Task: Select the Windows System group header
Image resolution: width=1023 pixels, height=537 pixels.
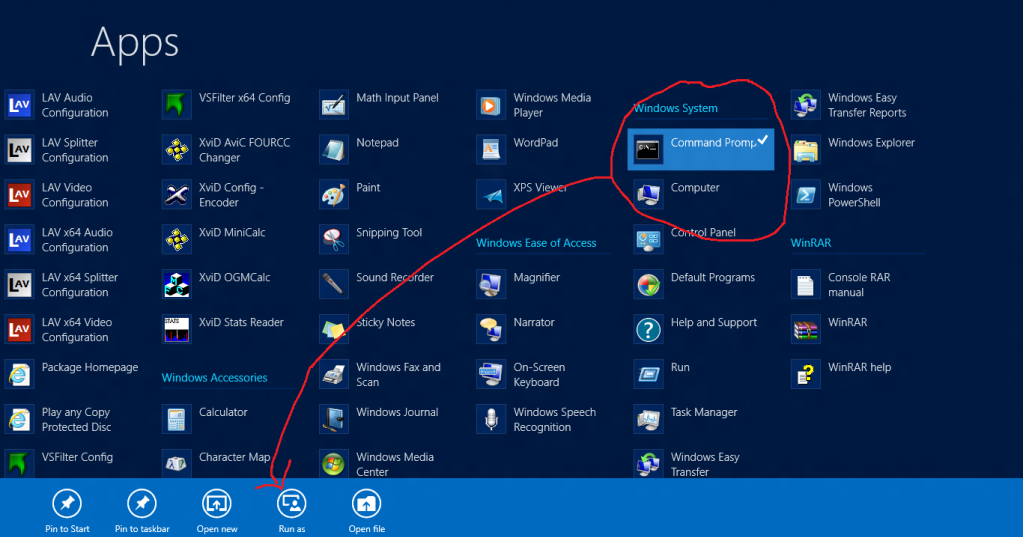Action: pyautogui.click(x=675, y=108)
